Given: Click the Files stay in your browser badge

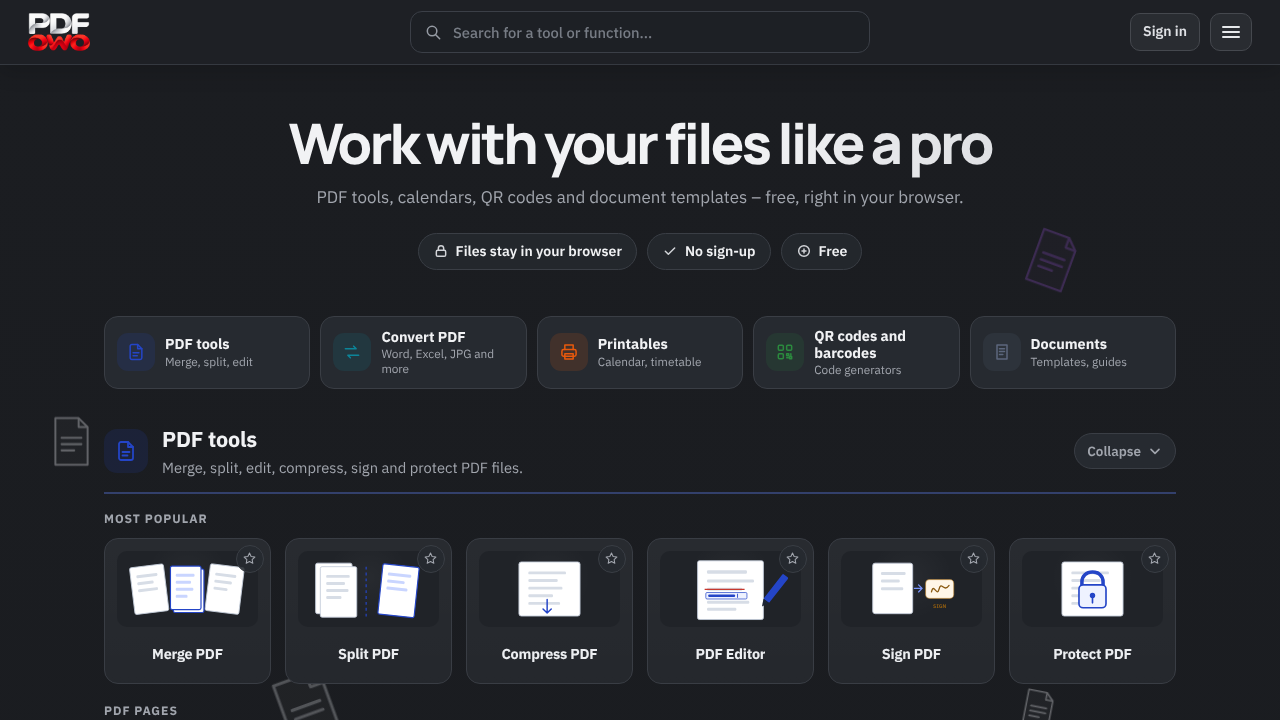Looking at the screenshot, I should point(527,251).
